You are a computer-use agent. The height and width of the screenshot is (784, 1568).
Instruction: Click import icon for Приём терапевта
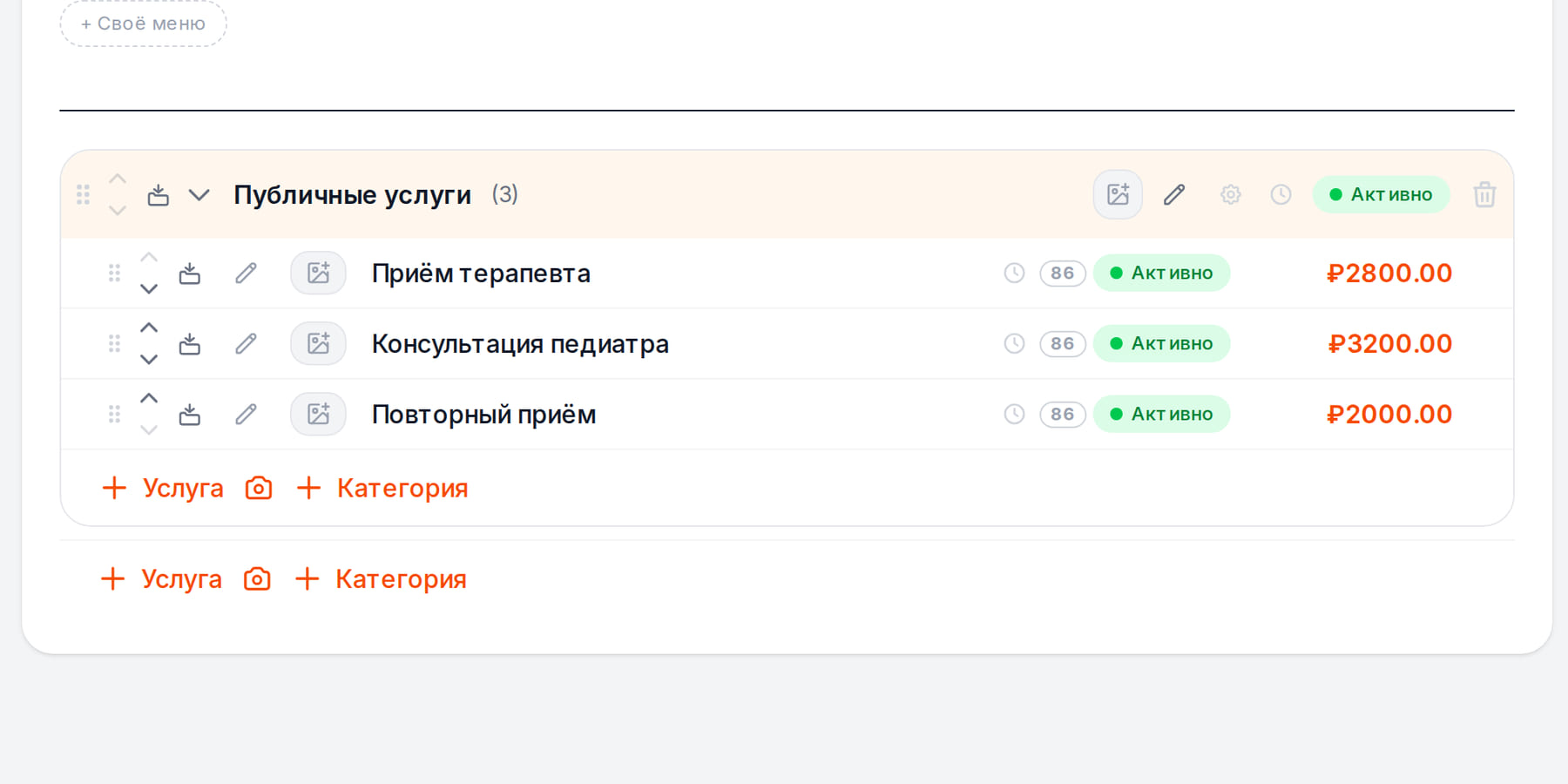click(189, 274)
